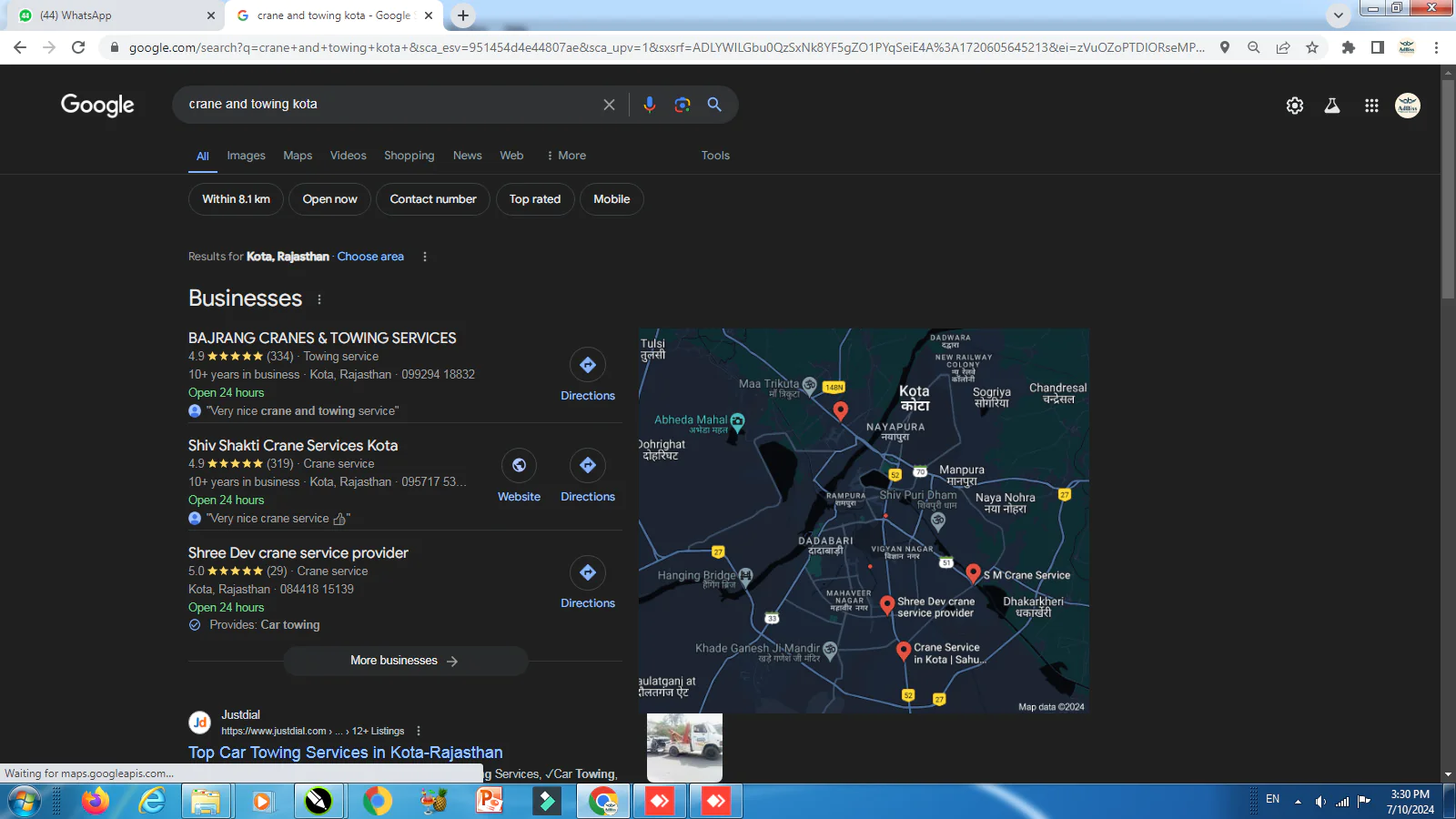This screenshot has height=819, width=1456.
Task: Close the WhatsApp tab
Action: [211, 15]
